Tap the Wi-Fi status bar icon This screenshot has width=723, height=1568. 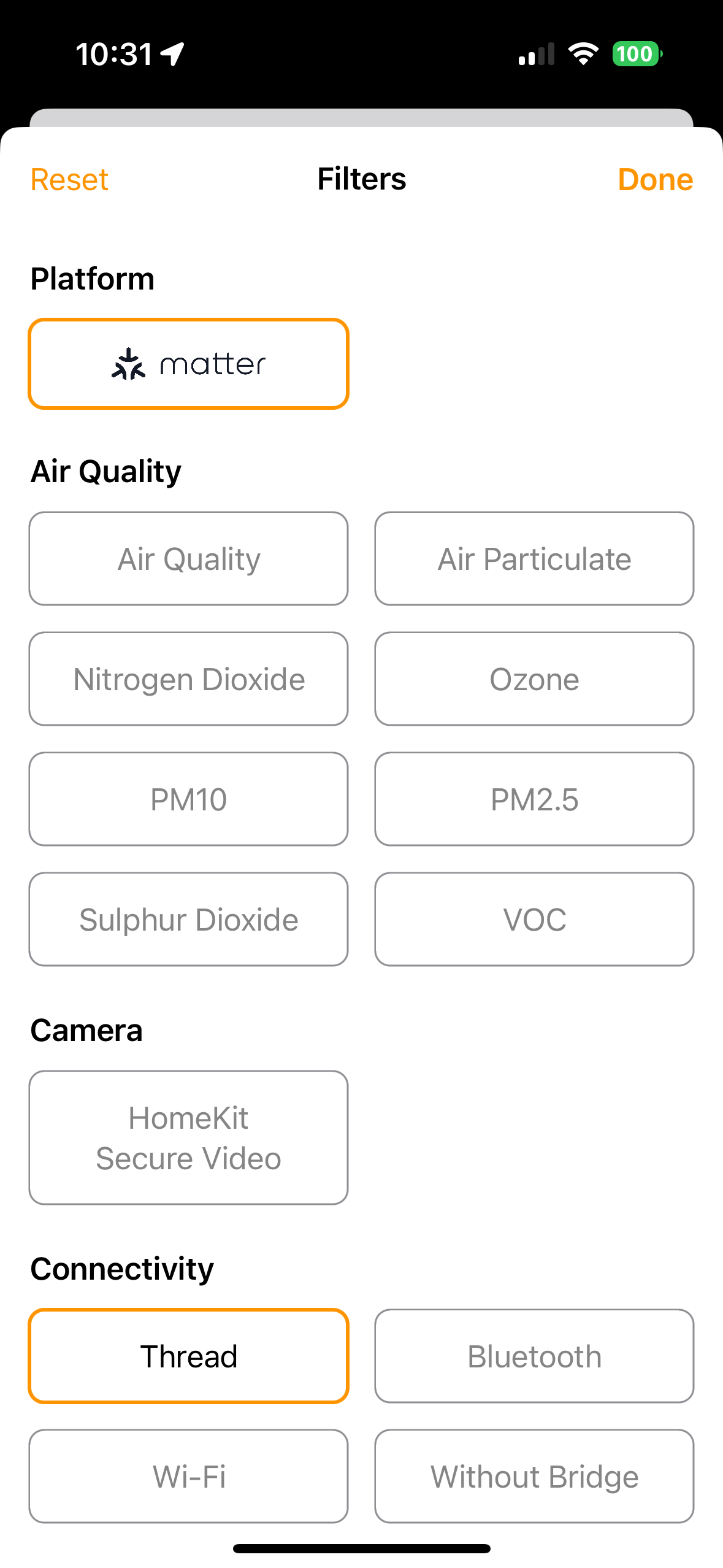tap(583, 54)
